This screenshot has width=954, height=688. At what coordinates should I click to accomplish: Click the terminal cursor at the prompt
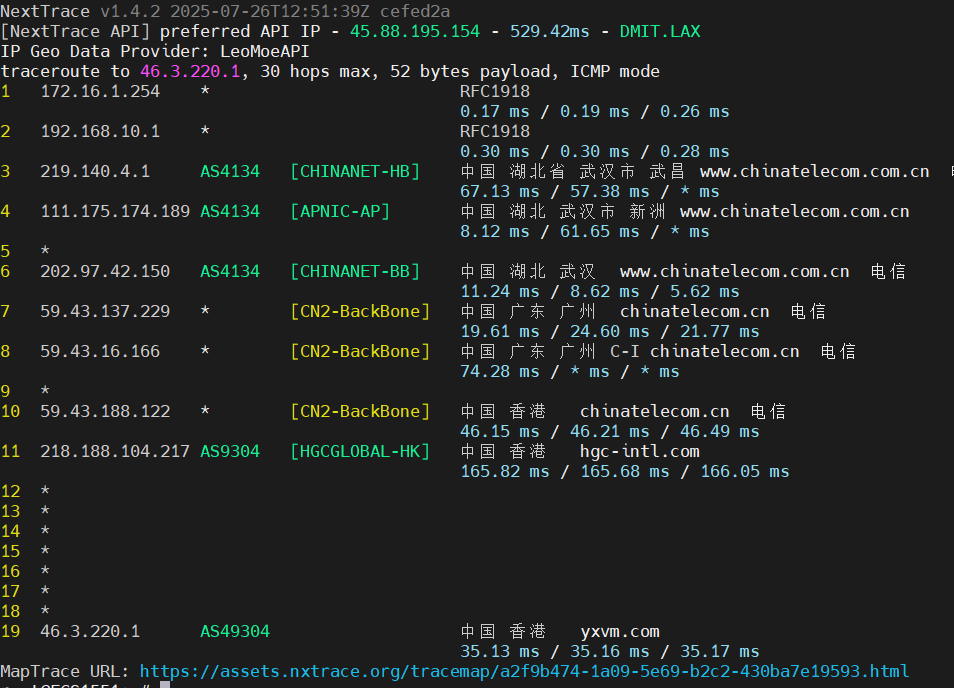(165, 685)
